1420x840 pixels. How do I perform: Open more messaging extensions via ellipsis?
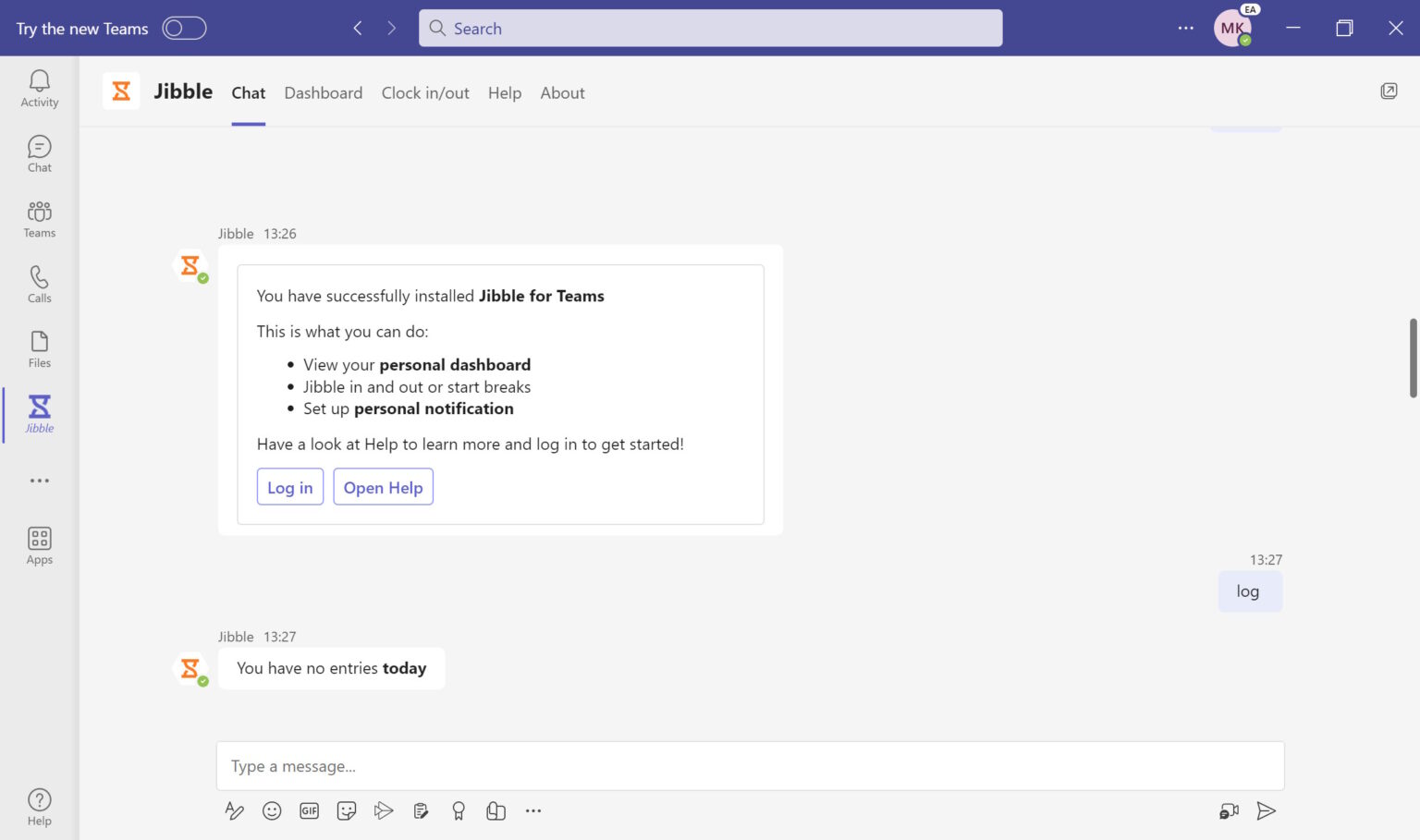pyautogui.click(x=533, y=810)
